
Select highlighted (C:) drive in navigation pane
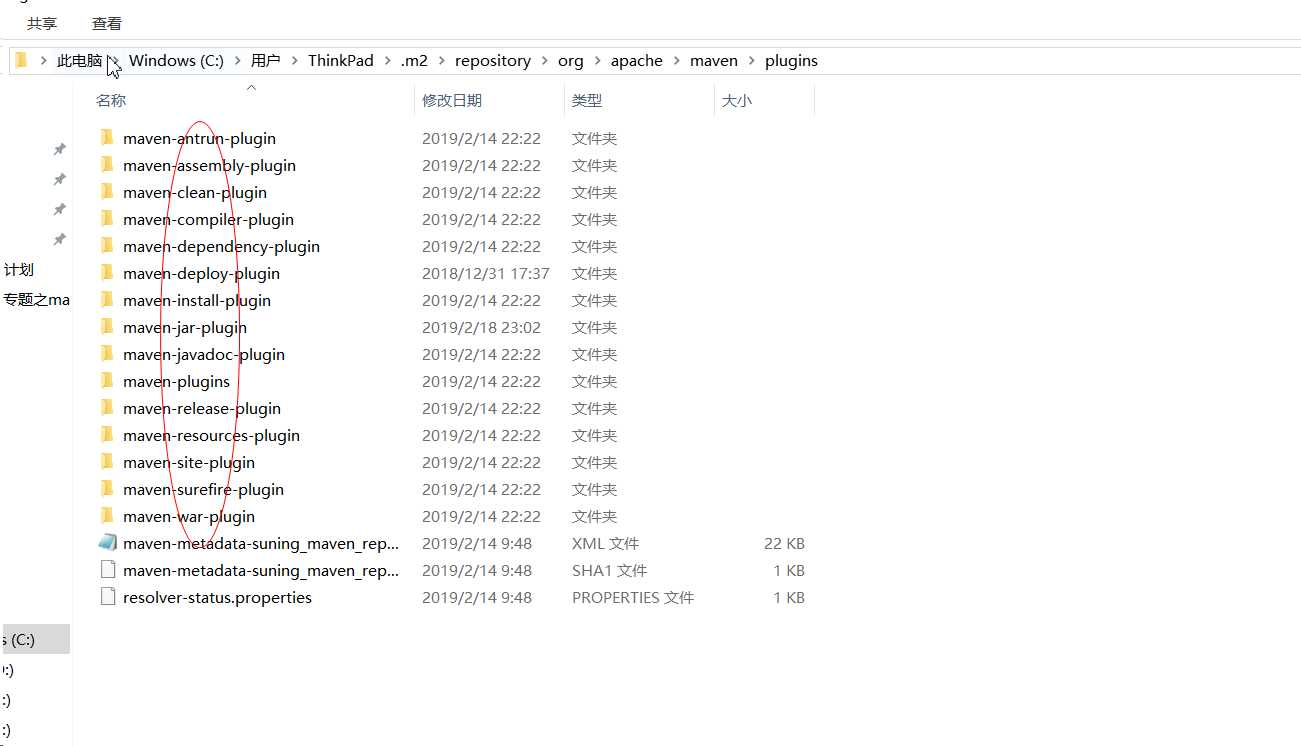(35, 640)
